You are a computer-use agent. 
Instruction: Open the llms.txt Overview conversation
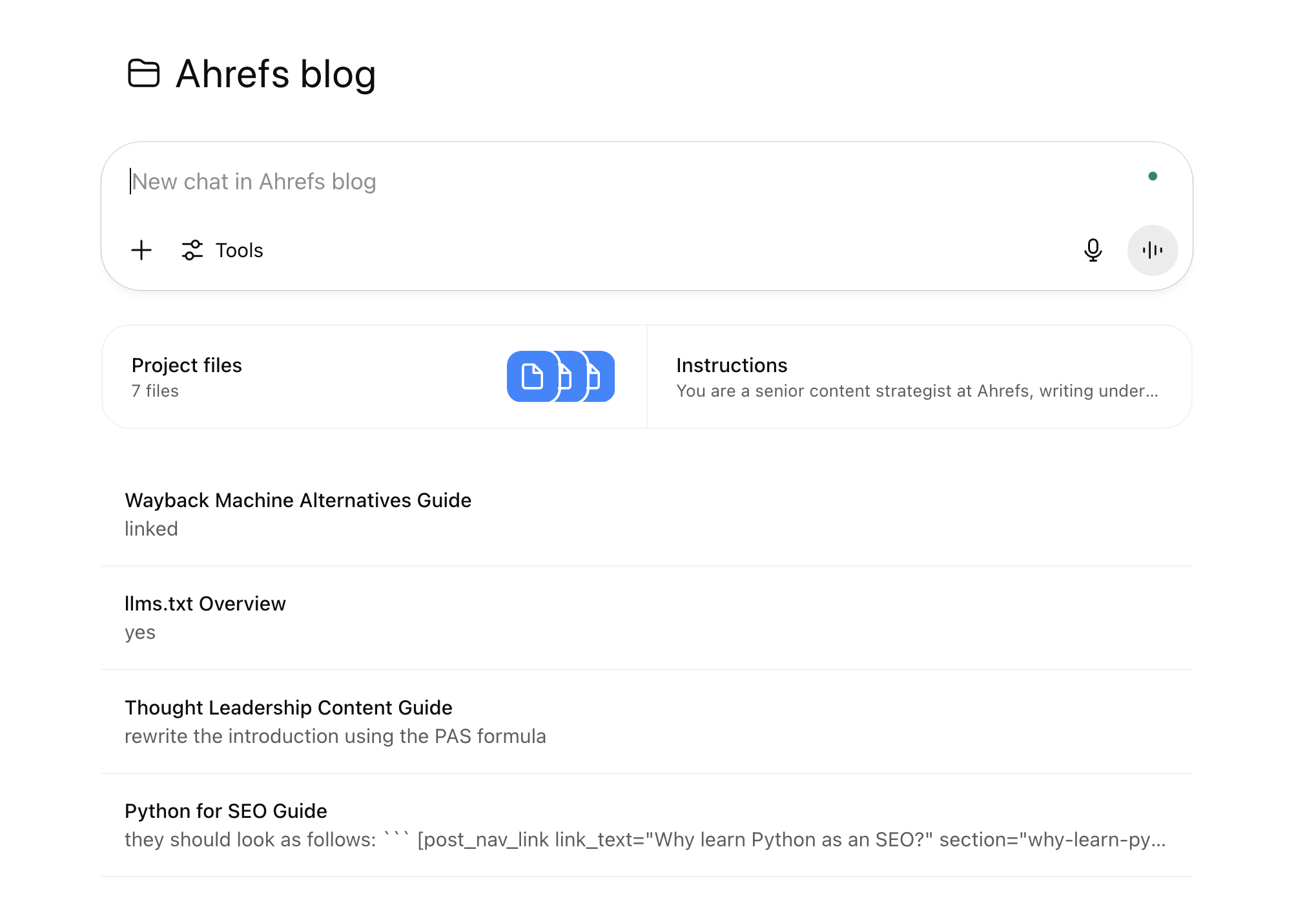pyautogui.click(x=205, y=603)
